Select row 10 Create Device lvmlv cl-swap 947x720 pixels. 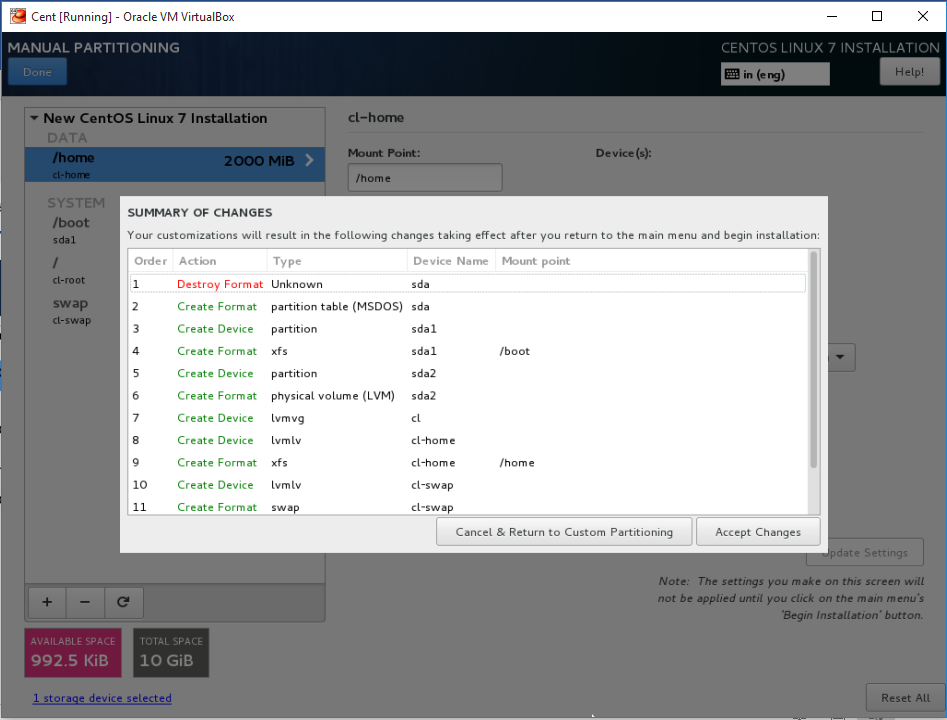(x=467, y=485)
